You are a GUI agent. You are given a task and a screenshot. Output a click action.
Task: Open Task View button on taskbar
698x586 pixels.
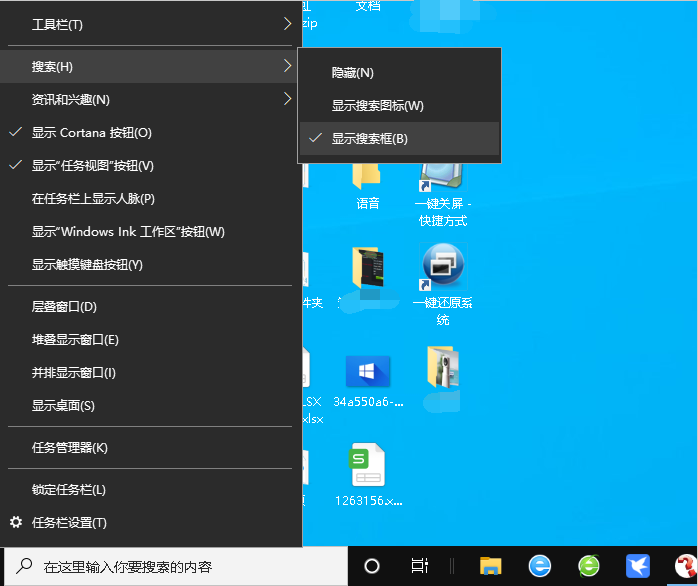coord(419,566)
